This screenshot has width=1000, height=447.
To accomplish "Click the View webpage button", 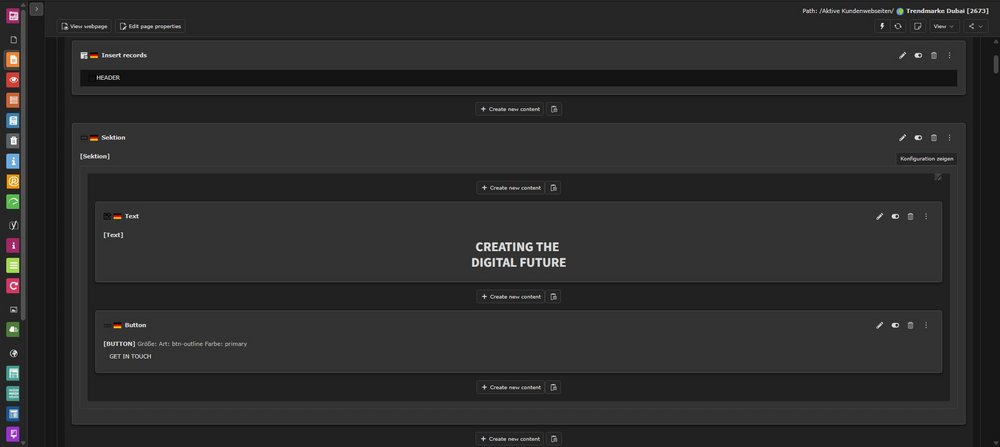I will click(85, 26).
